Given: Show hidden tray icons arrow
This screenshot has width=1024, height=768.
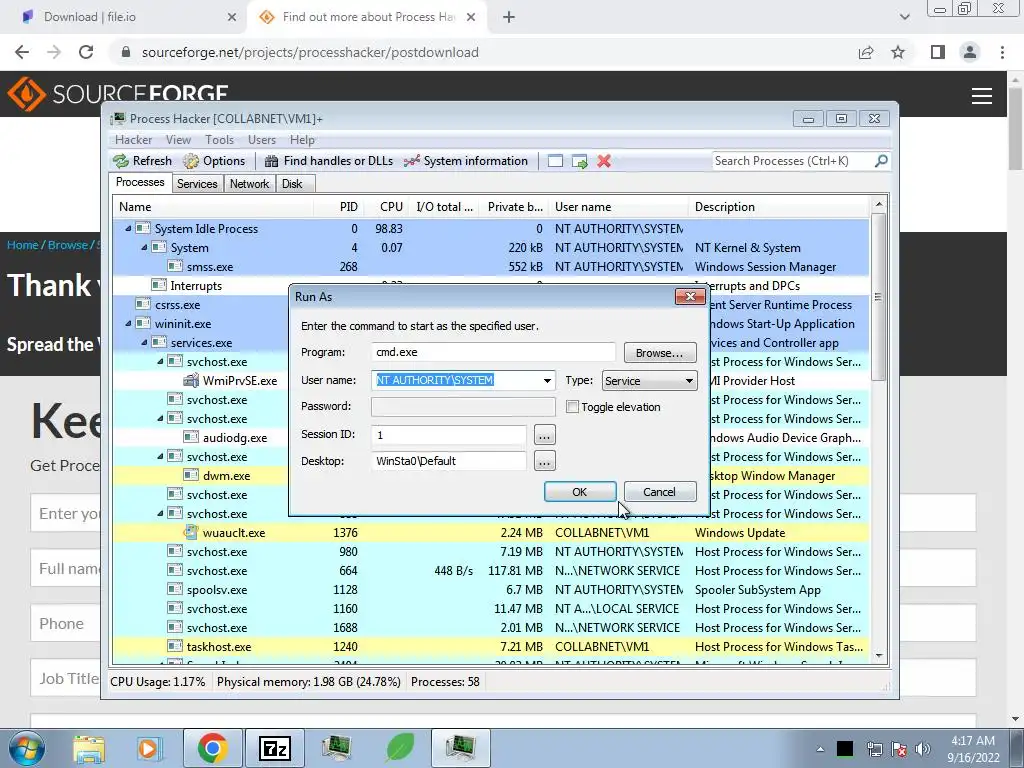Looking at the screenshot, I should (x=820, y=749).
